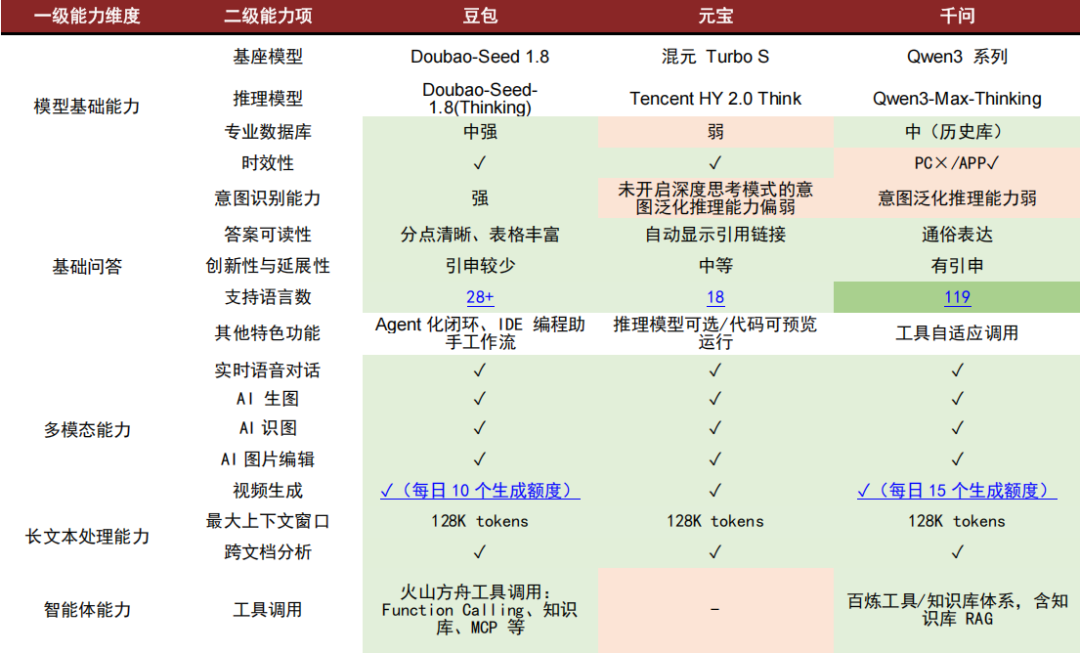Click the Tencent HY 2.0 Think cell
This screenshot has width=1080, height=653.
715,99
